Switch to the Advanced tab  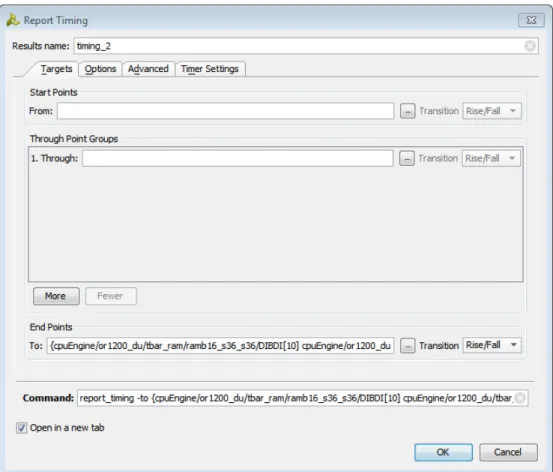pos(148,69)
